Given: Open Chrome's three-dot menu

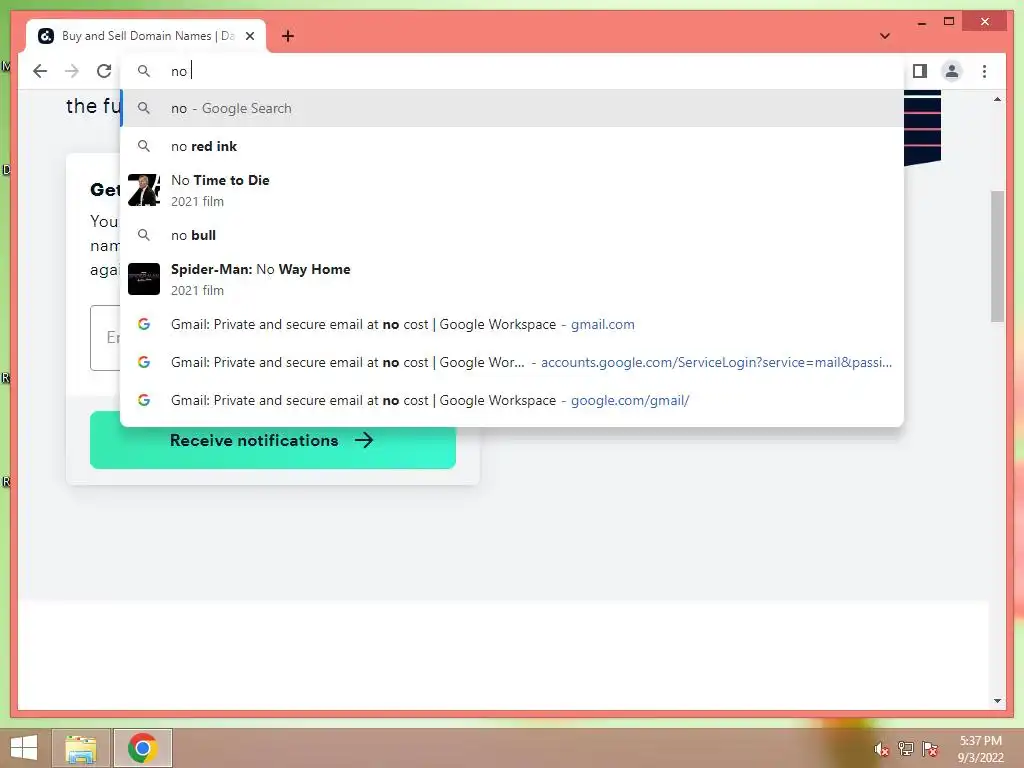Looking at the screenshot, I should [984, 71].
